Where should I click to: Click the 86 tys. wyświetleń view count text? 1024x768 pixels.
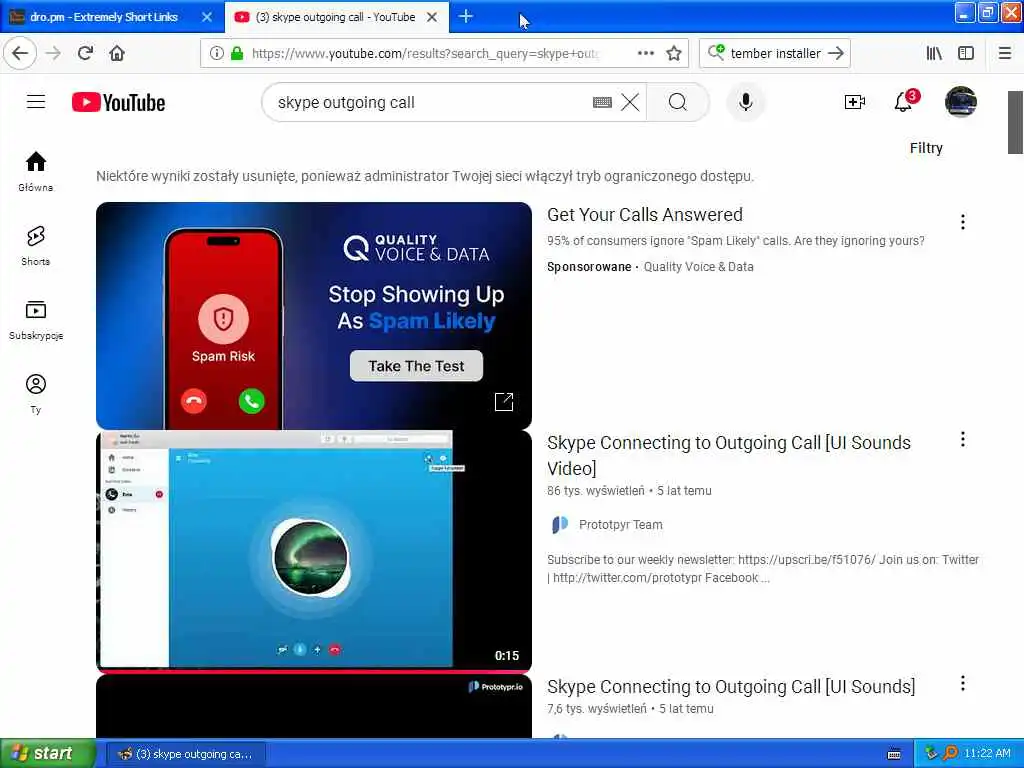coord(596,490)
